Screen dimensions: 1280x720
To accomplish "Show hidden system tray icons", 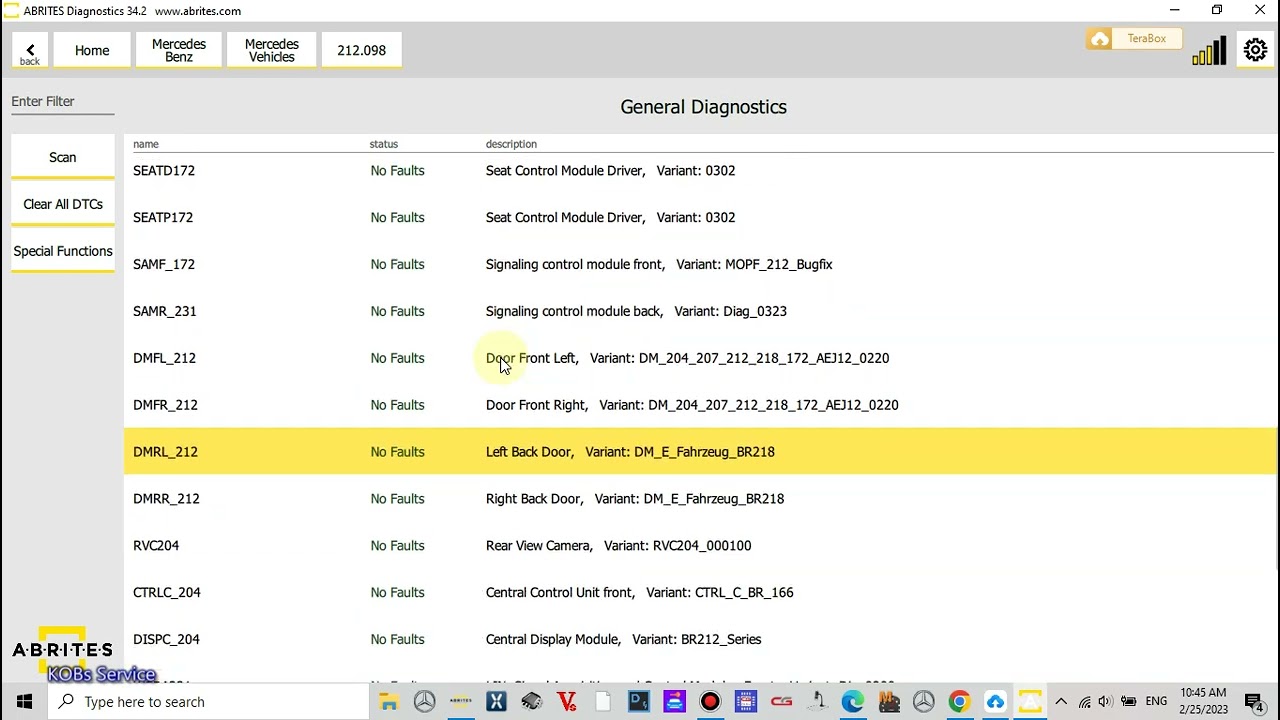I will [x=1061, y=702].
